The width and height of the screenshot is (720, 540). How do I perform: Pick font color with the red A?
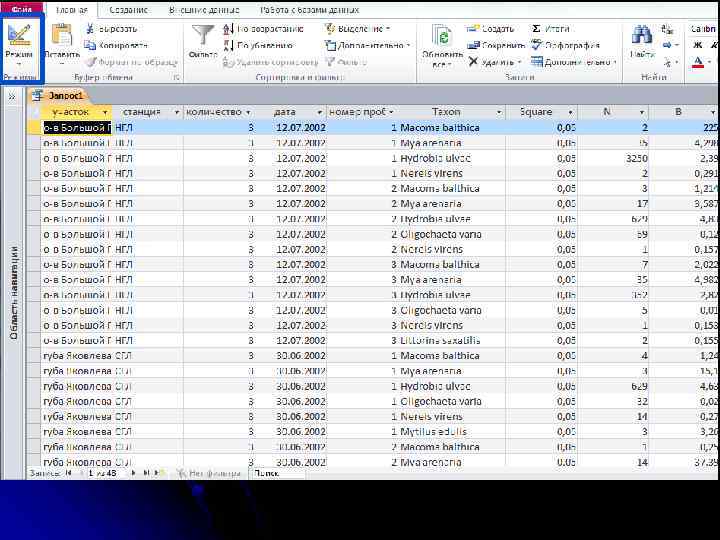698,62
